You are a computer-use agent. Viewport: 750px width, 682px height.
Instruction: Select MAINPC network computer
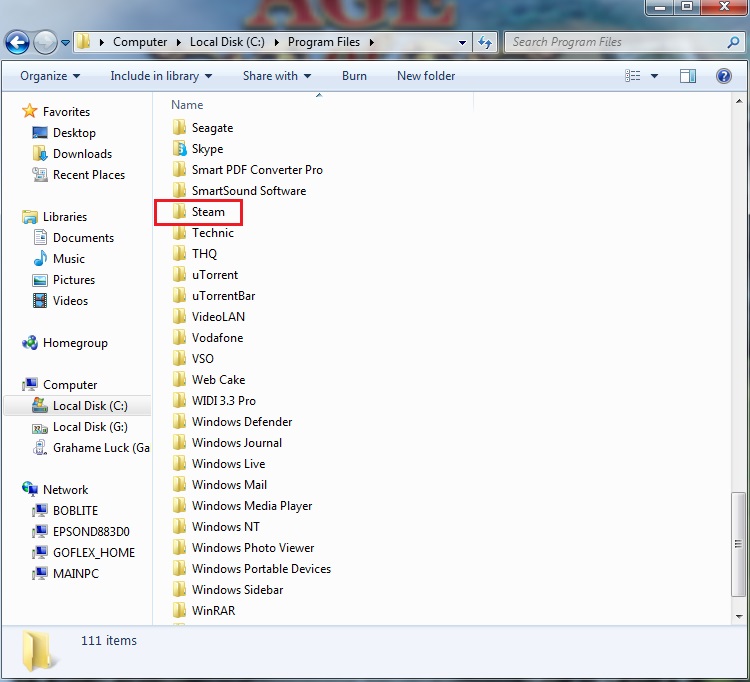[x=76, y=573]
